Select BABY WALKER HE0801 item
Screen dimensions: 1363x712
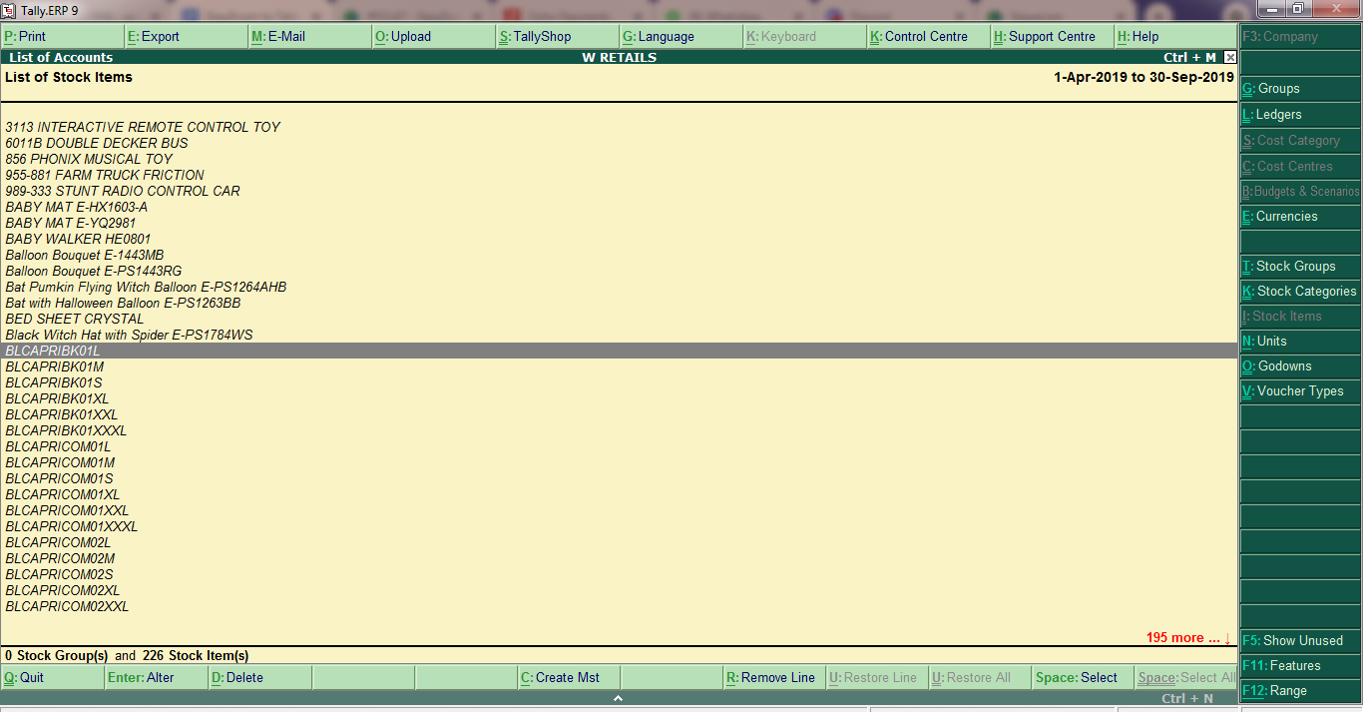pos(79,239)
